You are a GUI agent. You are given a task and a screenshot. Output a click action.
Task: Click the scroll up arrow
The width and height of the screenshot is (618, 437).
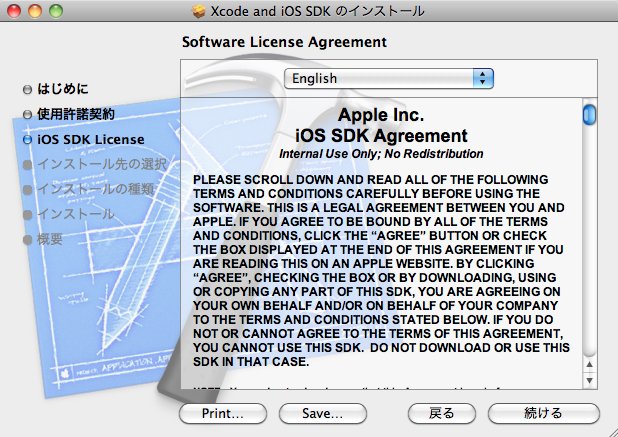589,364
